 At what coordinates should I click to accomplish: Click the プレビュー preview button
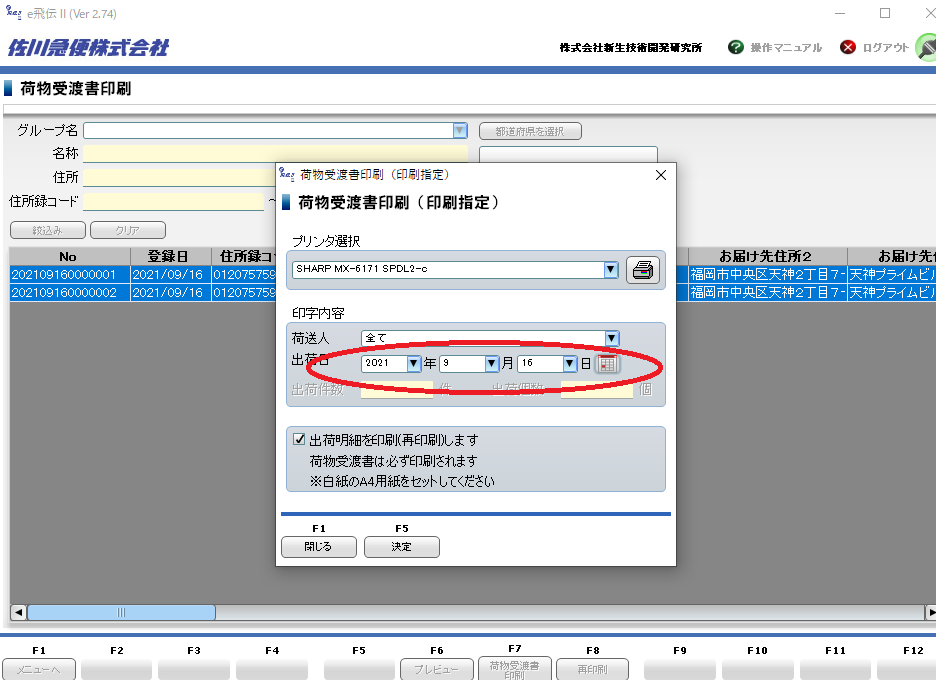(436, 670)
